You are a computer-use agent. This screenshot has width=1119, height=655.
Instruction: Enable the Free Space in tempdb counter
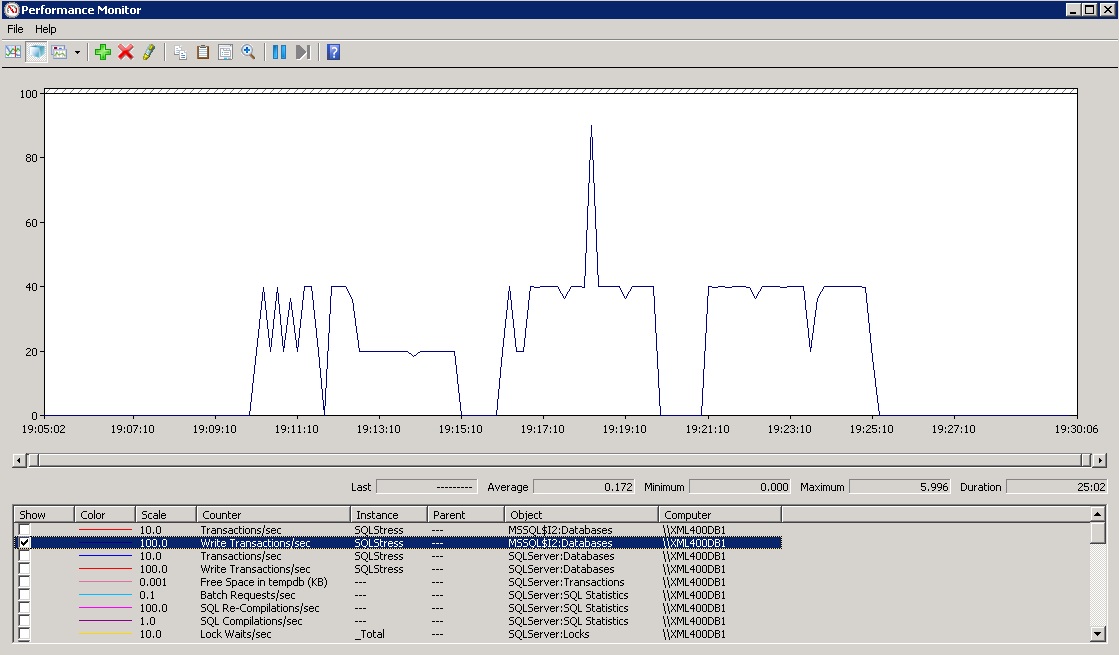click(25, 582)
